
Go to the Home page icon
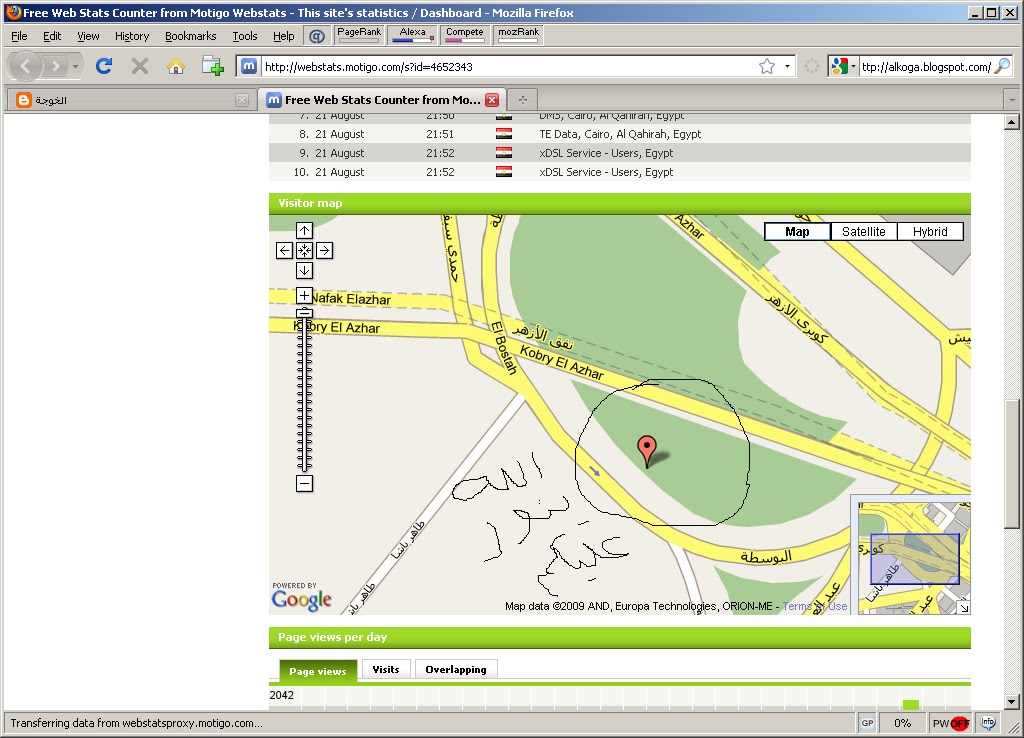[x=176, y=66]
